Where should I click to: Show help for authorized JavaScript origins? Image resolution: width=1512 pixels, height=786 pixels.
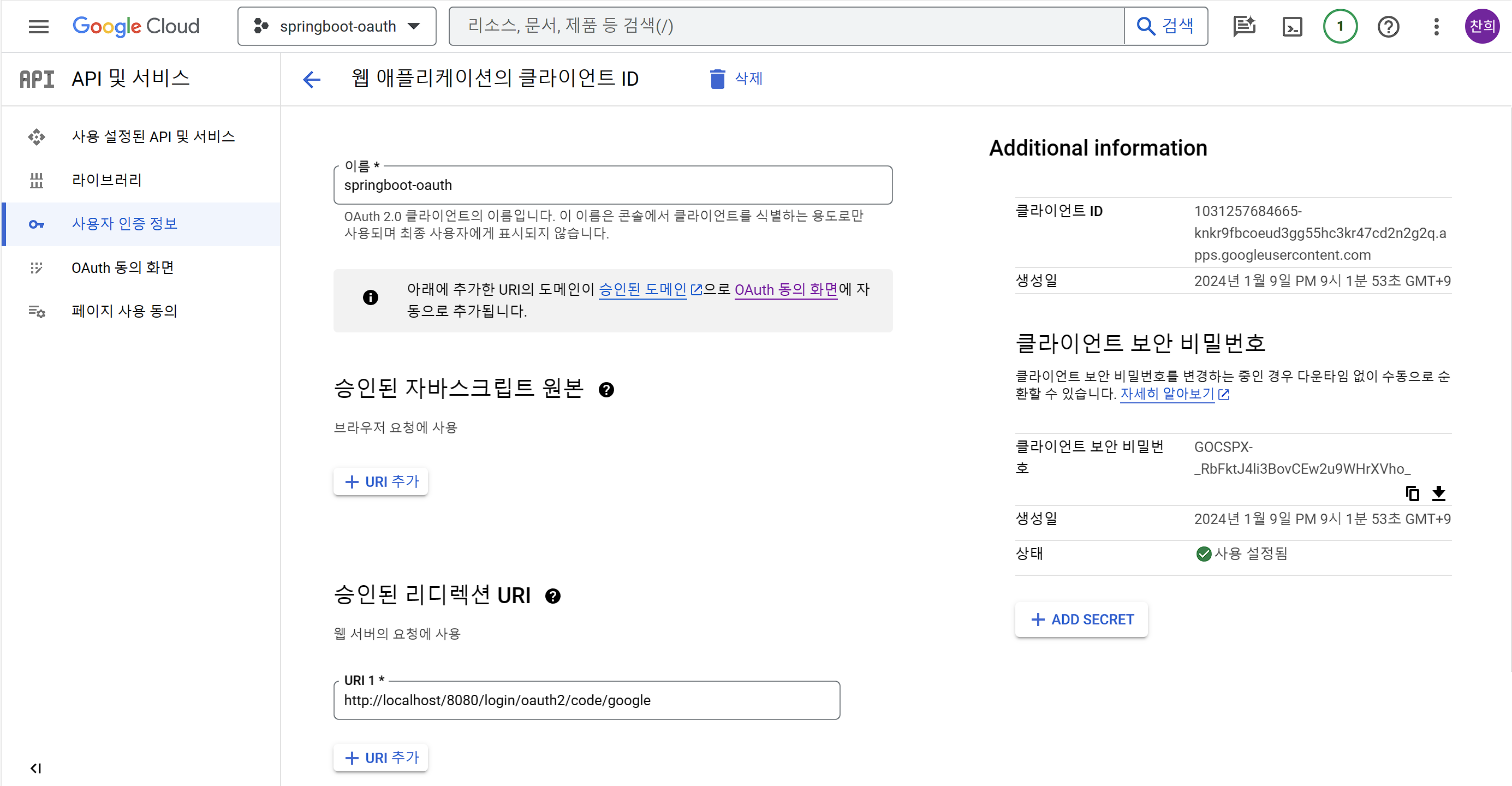point(606,390)
